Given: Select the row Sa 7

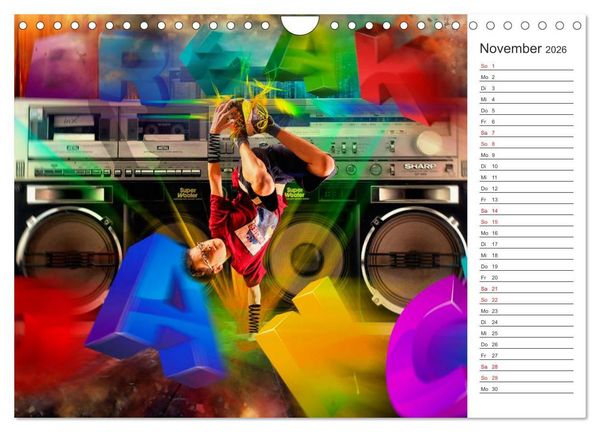Looking at the screenshot, I should click(x=527, y=132).
